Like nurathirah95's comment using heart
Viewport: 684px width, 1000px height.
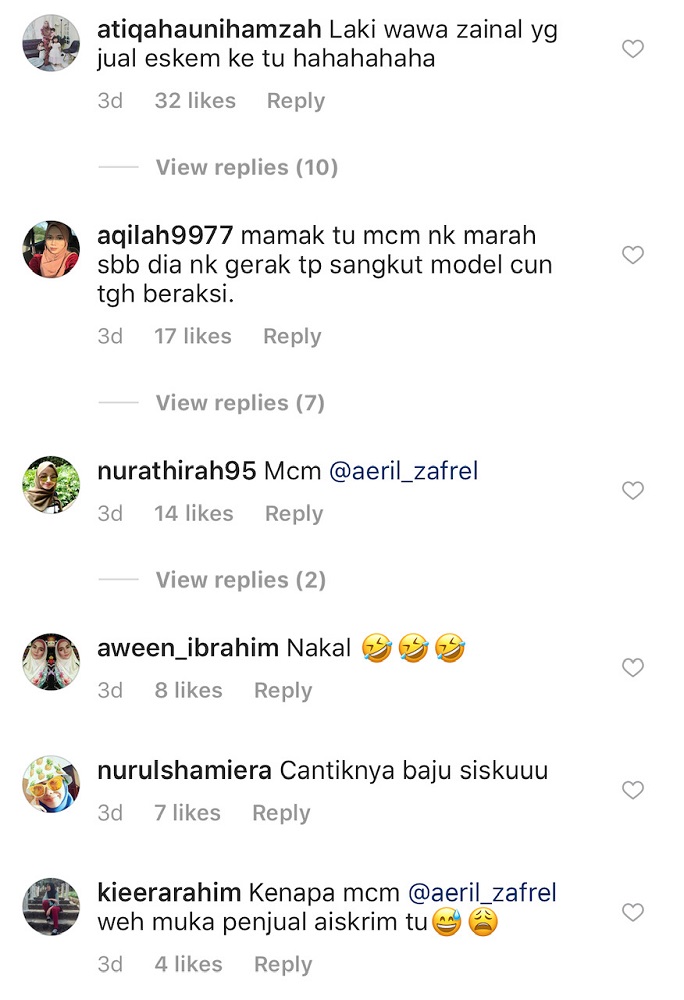coord(632,490)
